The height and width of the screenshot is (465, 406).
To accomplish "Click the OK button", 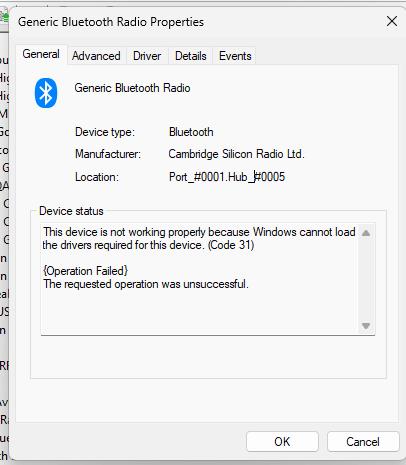I will tap(282, 442).
